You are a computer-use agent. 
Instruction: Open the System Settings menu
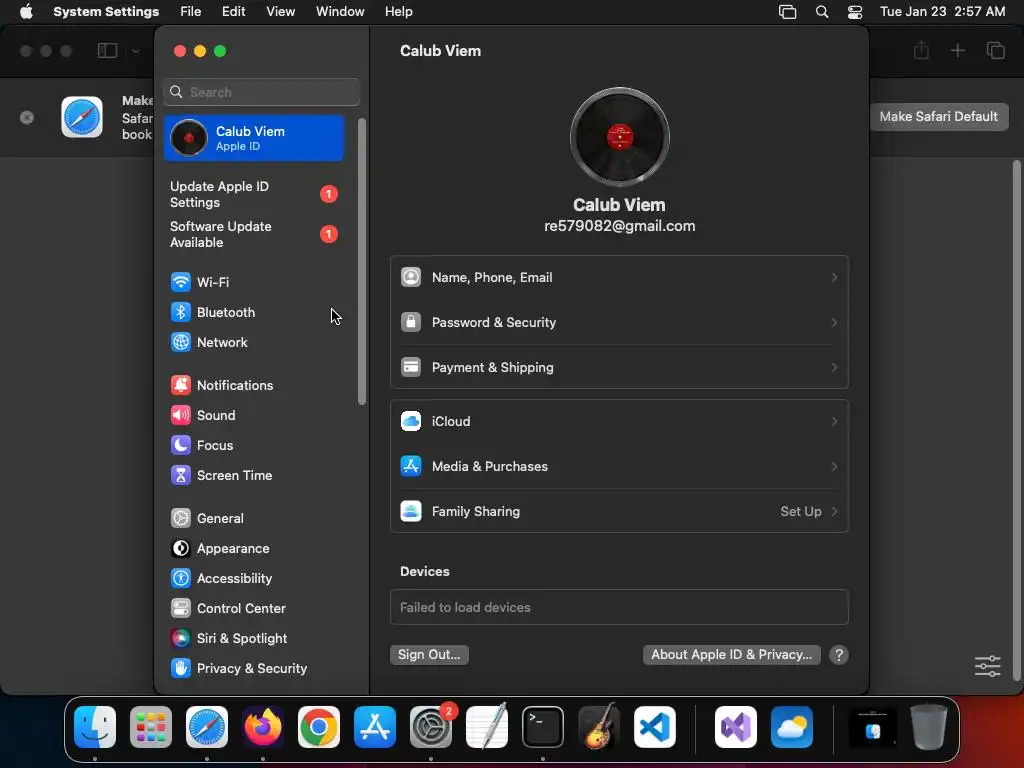[x=106, y=12]
